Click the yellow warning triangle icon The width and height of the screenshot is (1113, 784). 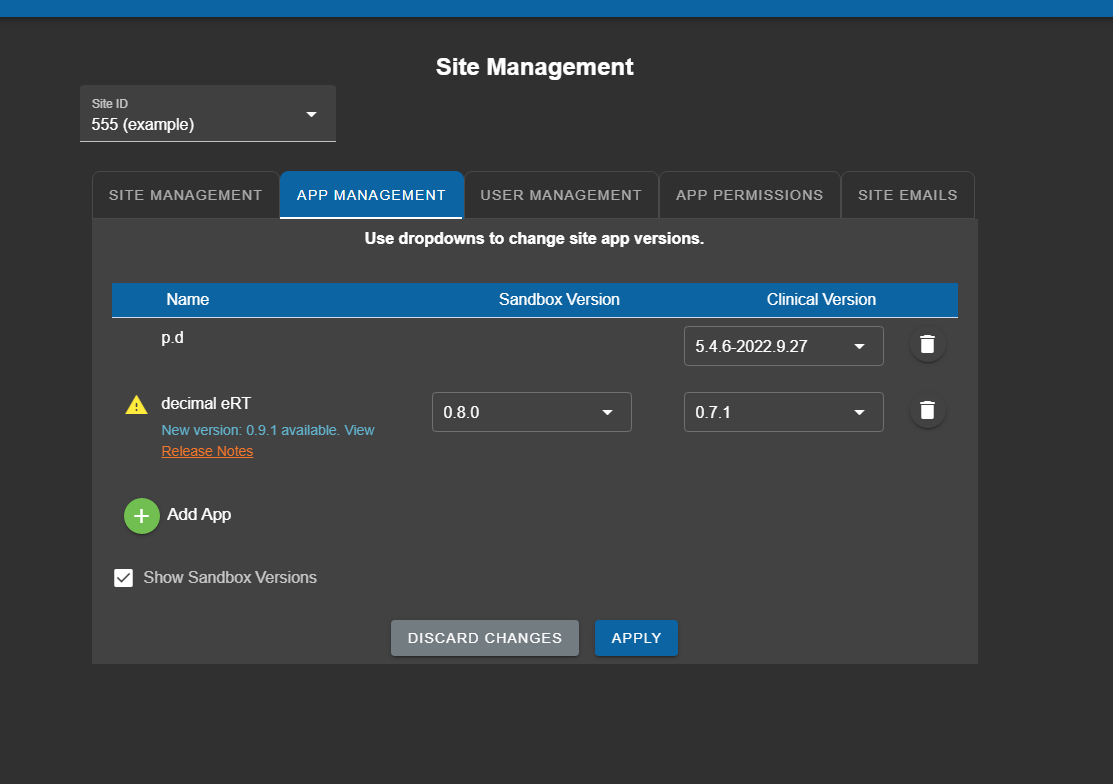coord(136,405)
